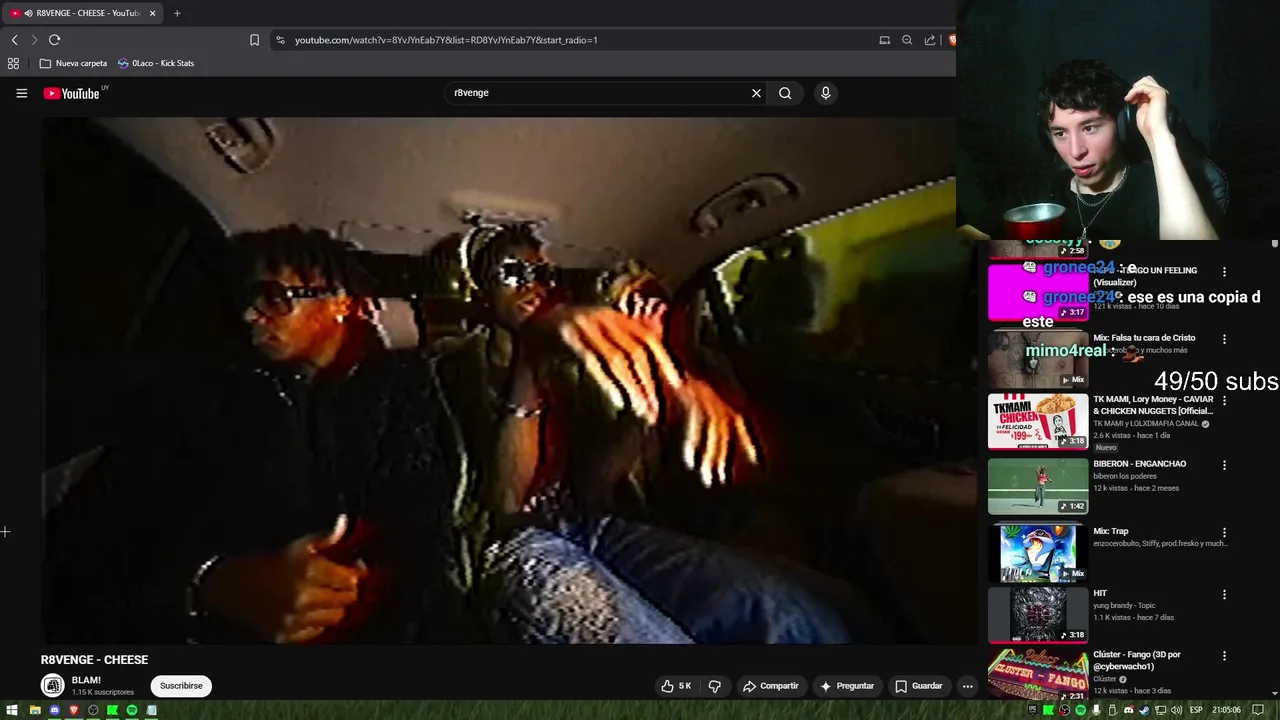Open options menu for CAVIAR & CHICKEN NUGGETS video

pyautogui.click(x=1224, y=401)
